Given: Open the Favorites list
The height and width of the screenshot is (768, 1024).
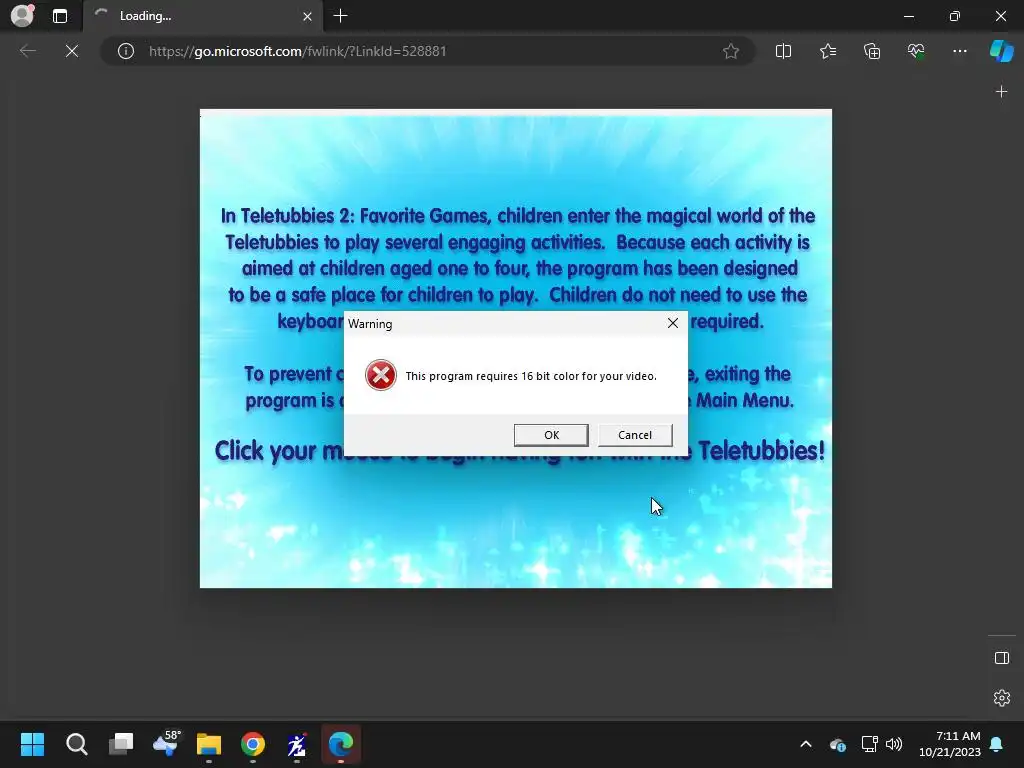Looking at the screenshot, I should point(827,51).
